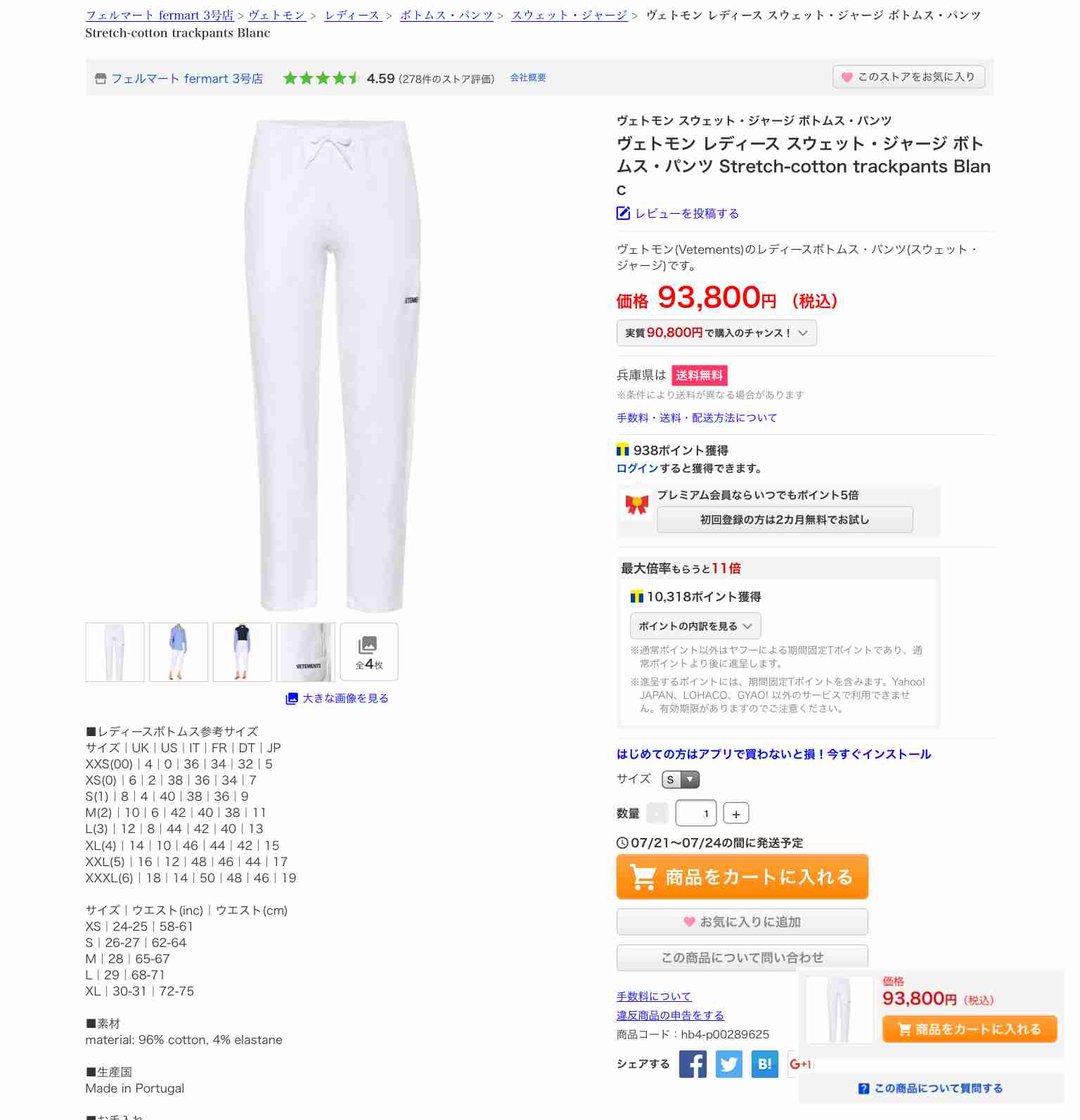Click the quantity input field
Image resolution: width=1080 pixels, height=1120 pixels.
696,813
